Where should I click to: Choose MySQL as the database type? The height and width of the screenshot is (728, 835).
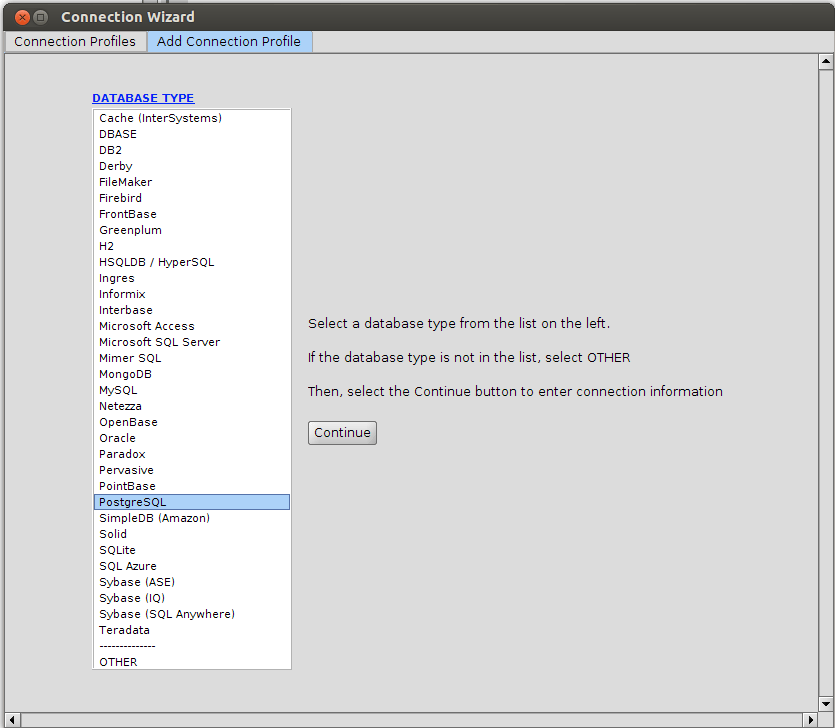tap(118, 390)
